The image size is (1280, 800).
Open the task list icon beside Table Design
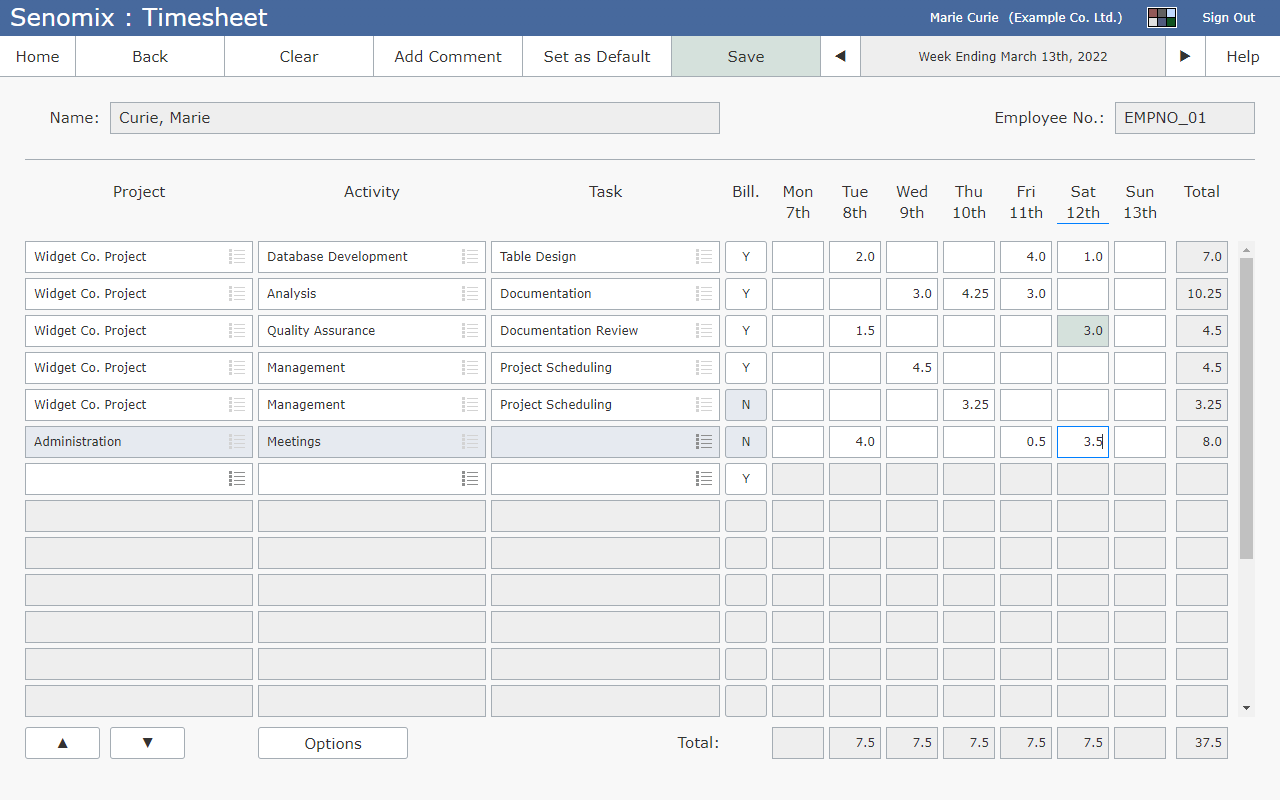click(703, 256)
